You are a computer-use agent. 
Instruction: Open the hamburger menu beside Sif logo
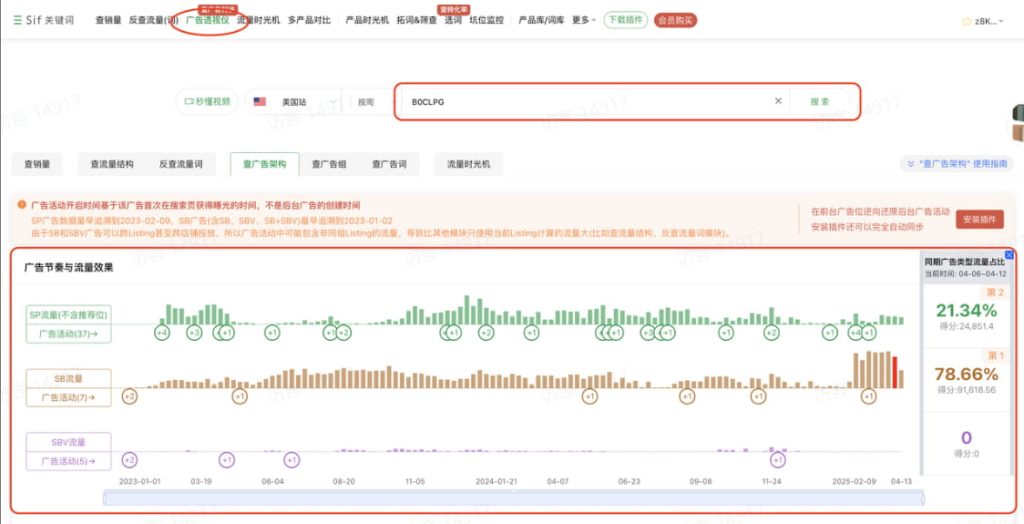pyautogui.click(x=17, y=20)
